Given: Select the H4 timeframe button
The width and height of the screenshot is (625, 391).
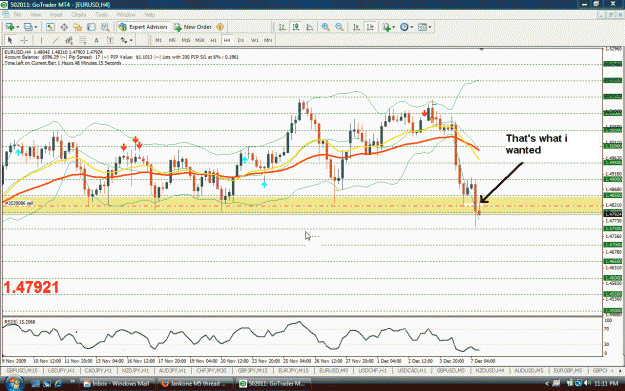Looking at the screenshot, I should 227,40.
